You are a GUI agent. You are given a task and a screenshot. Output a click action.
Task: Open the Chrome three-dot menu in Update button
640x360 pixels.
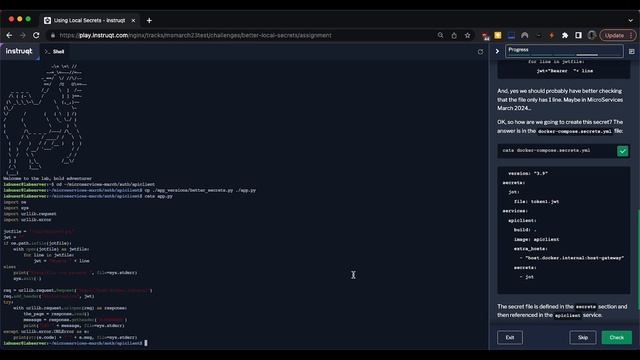631,36
